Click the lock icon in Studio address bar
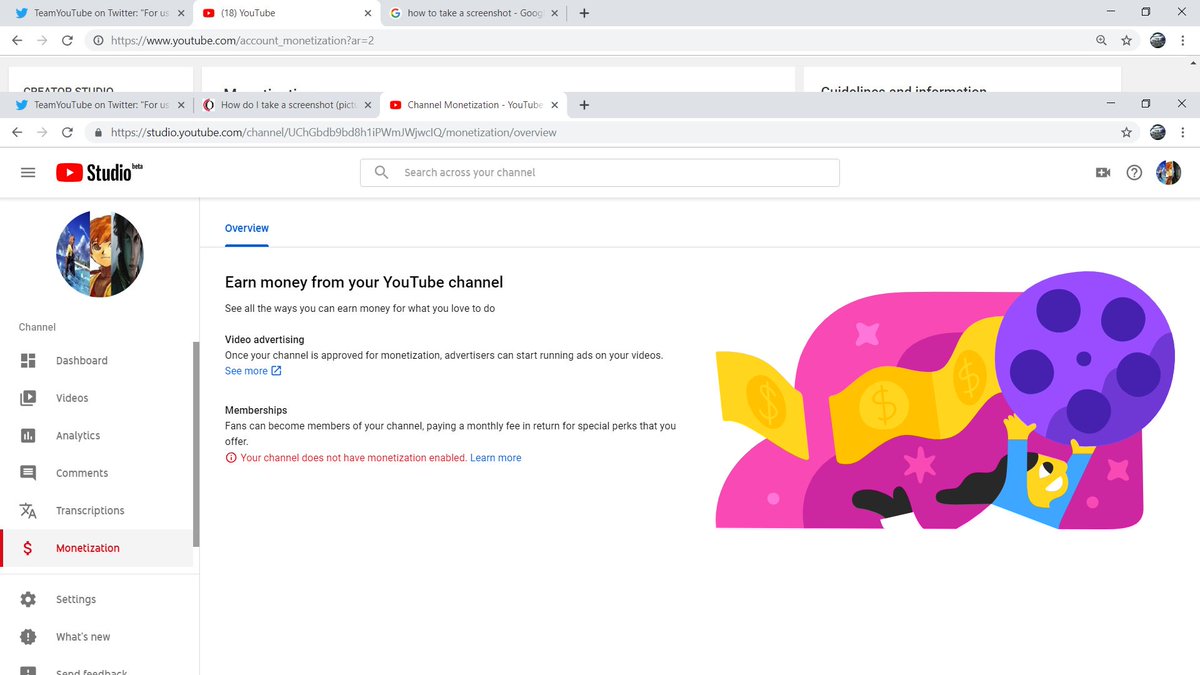This screenshot has width=1200, height=675. [x=98, y=132]
